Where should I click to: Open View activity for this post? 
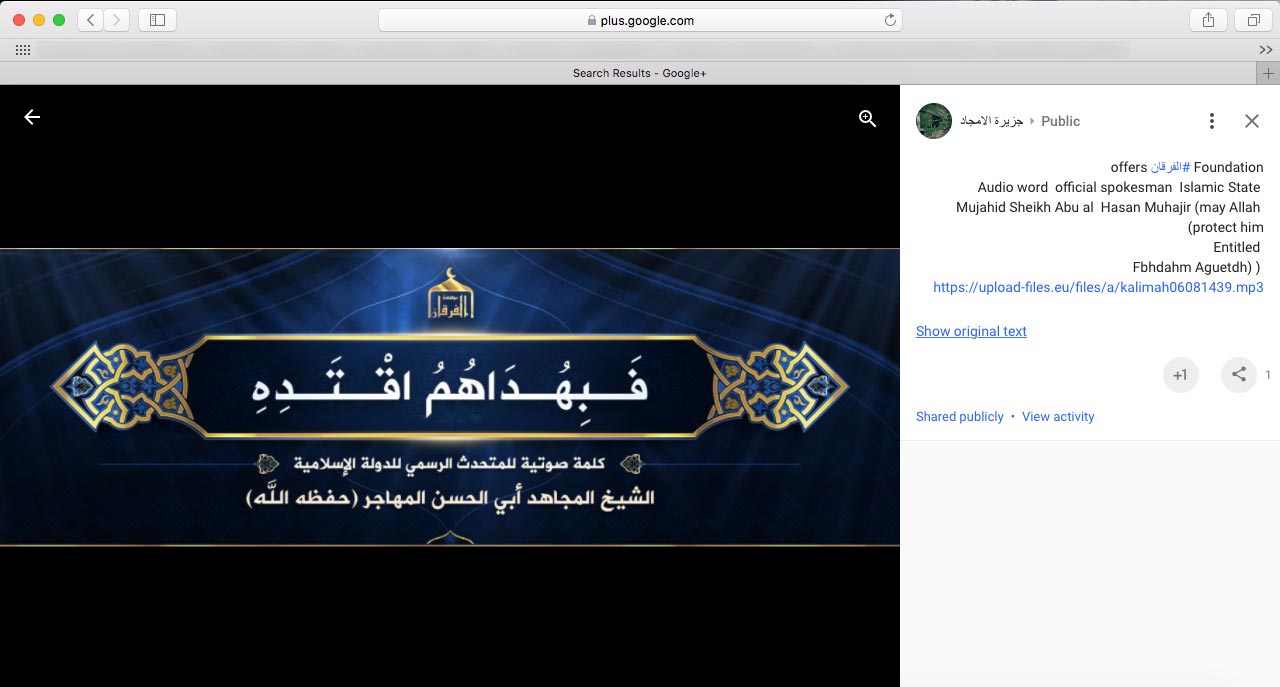(1058, 416)
